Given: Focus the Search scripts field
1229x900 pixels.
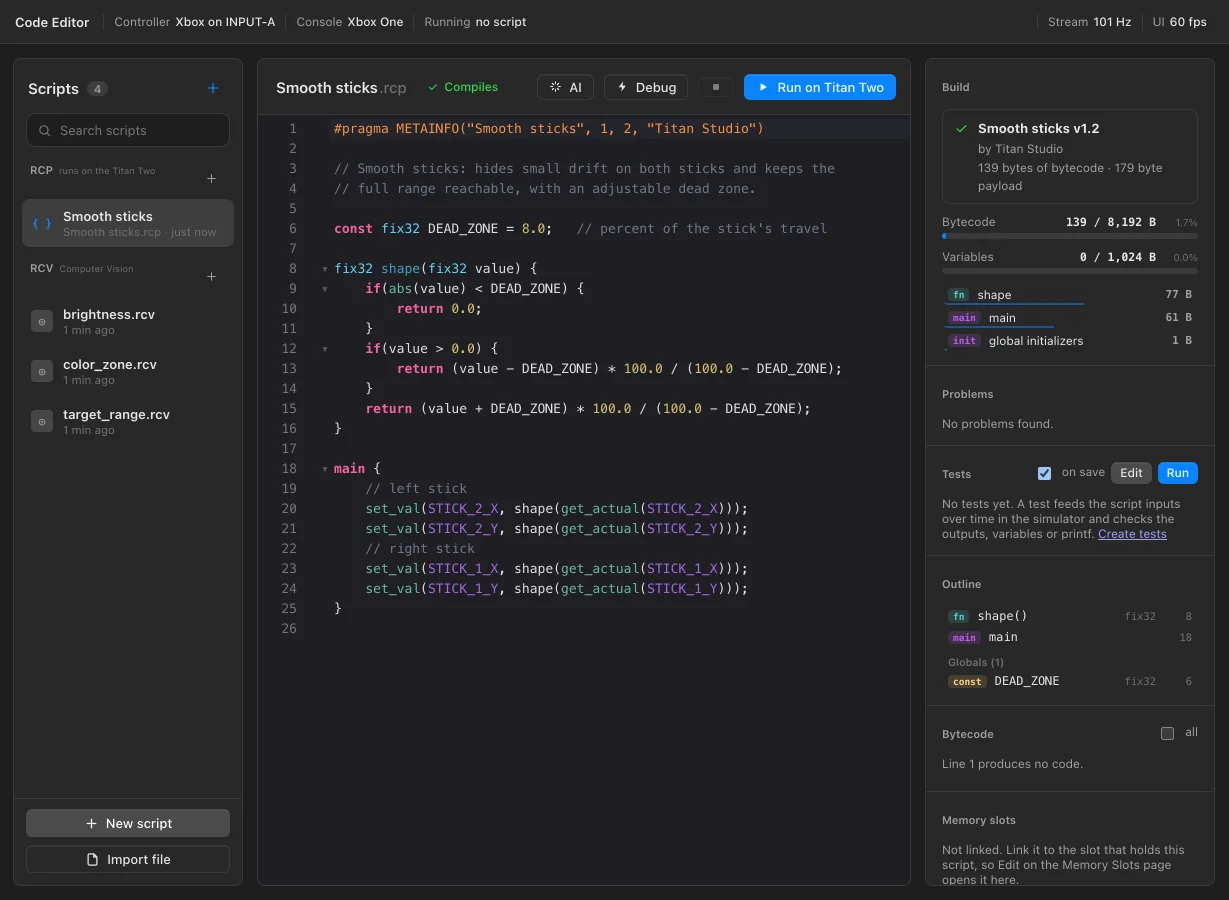Looking at the screenshot, I should point(128,130).
